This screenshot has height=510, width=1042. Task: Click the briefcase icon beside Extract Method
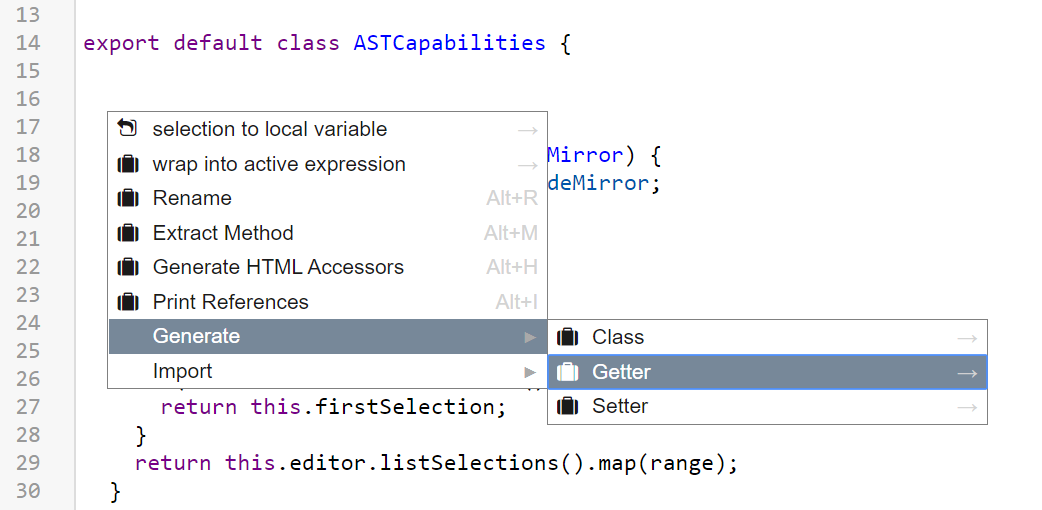[127, 233]
